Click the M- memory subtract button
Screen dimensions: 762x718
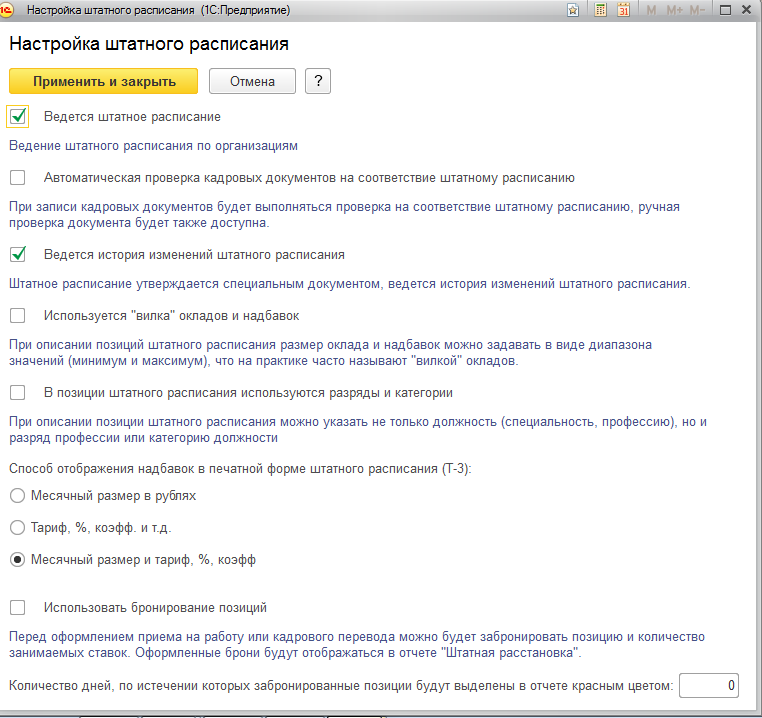pyautogui.click(x=697, y=10)
